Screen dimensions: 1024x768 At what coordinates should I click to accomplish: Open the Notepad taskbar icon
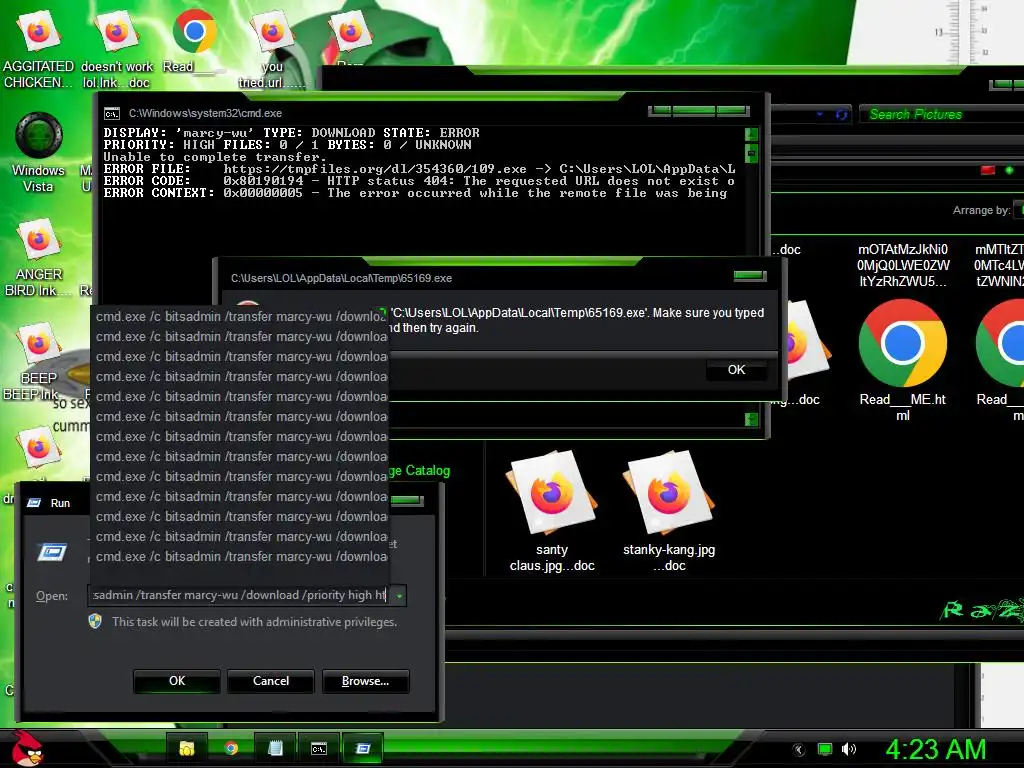[x=275, y=748]
